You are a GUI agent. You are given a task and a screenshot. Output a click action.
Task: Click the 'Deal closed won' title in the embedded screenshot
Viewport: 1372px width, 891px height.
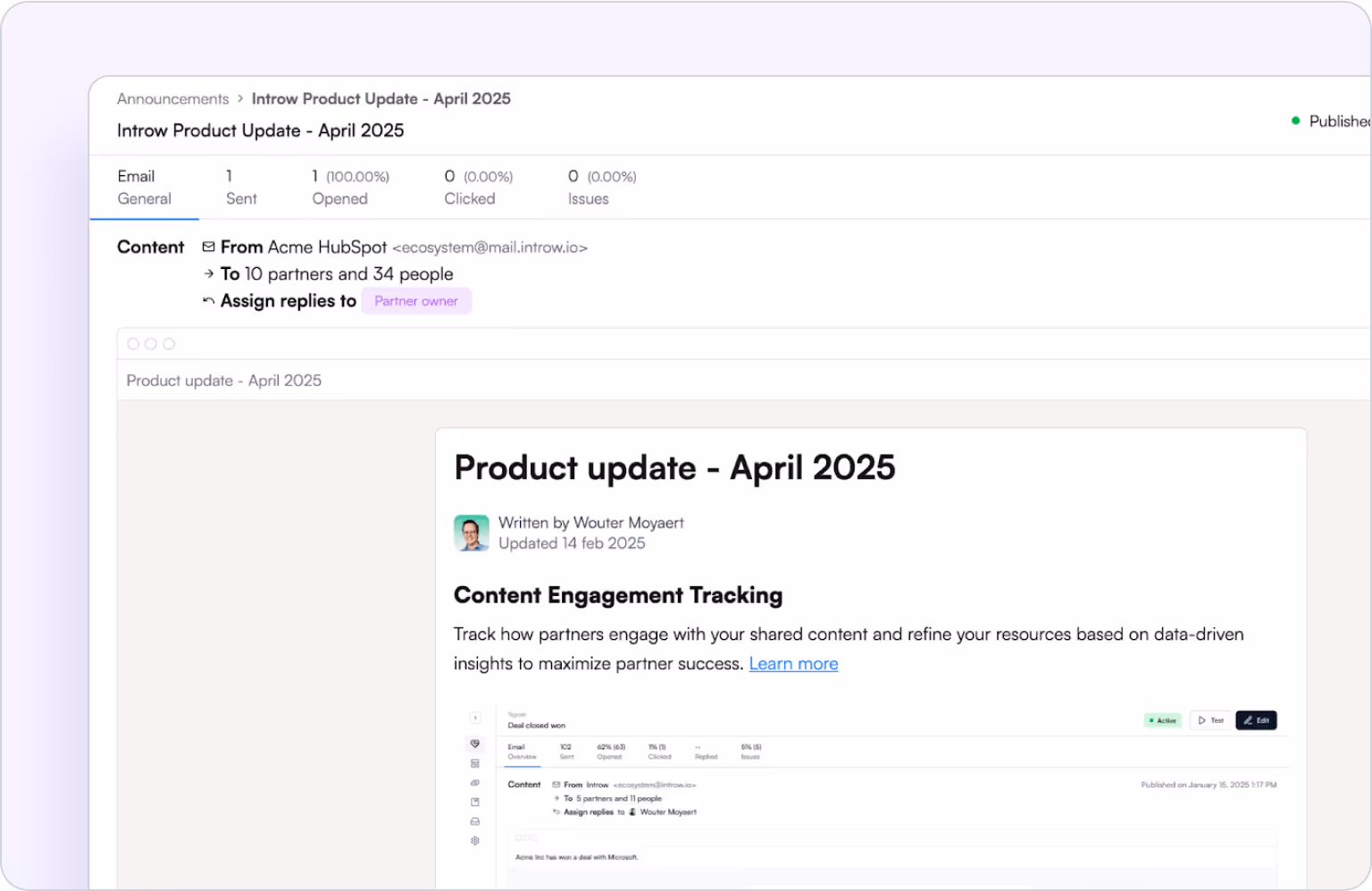pyautogui.click(x=537, y=726)
